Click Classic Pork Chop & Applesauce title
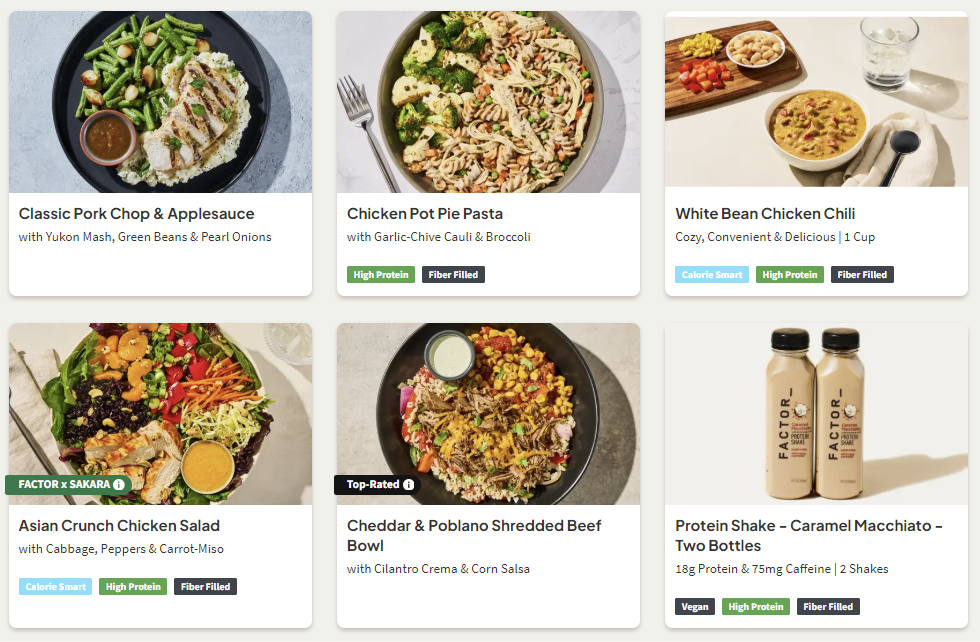 click(136, 214)
